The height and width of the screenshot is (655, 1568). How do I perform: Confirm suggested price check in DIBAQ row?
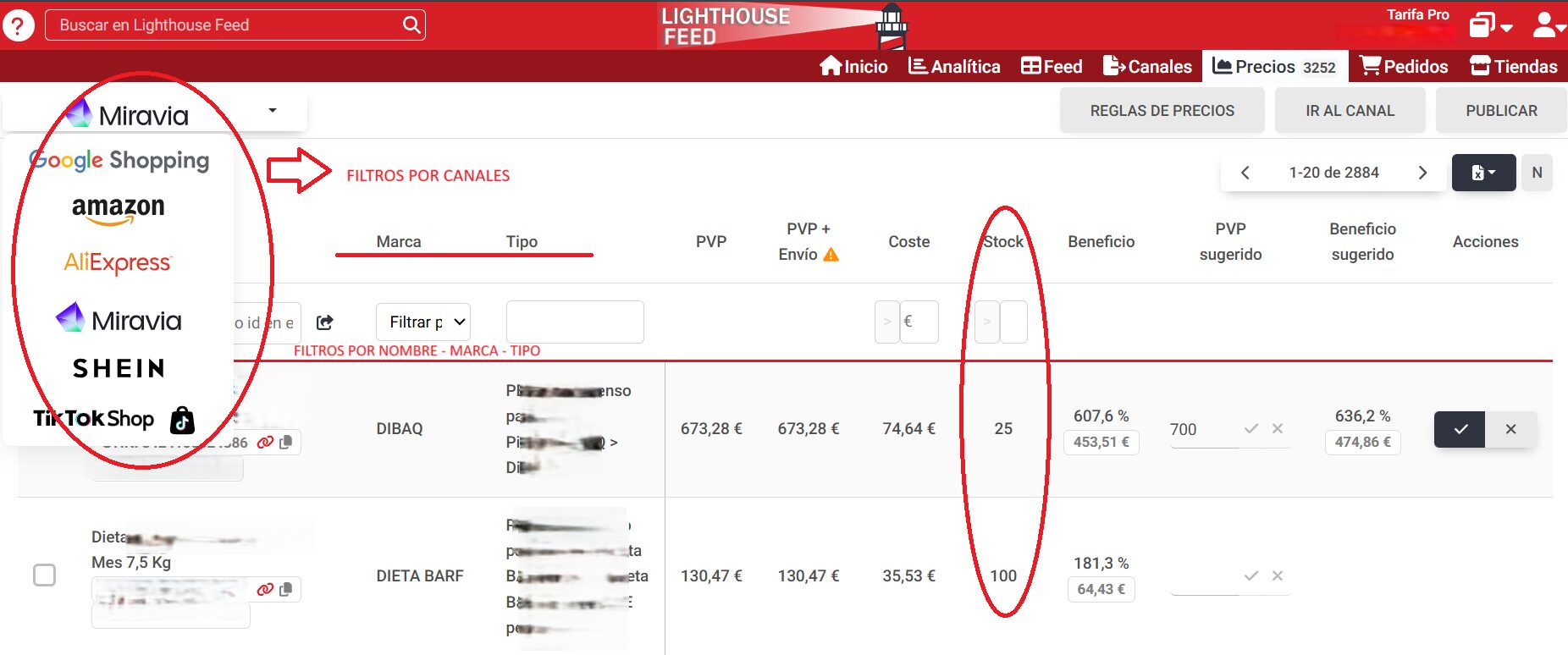(1251, 429)
